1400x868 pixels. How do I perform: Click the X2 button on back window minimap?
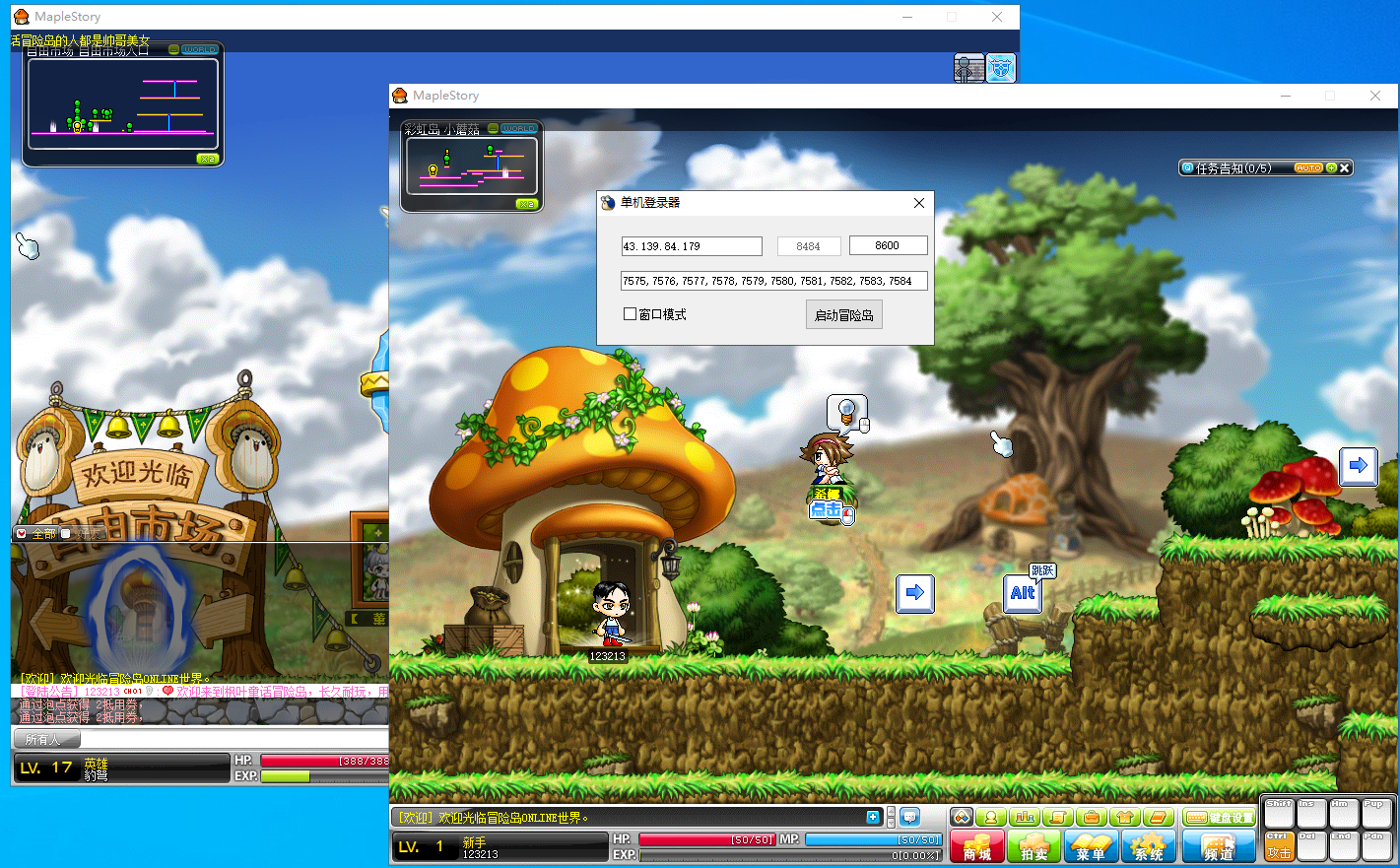point(207,159)
